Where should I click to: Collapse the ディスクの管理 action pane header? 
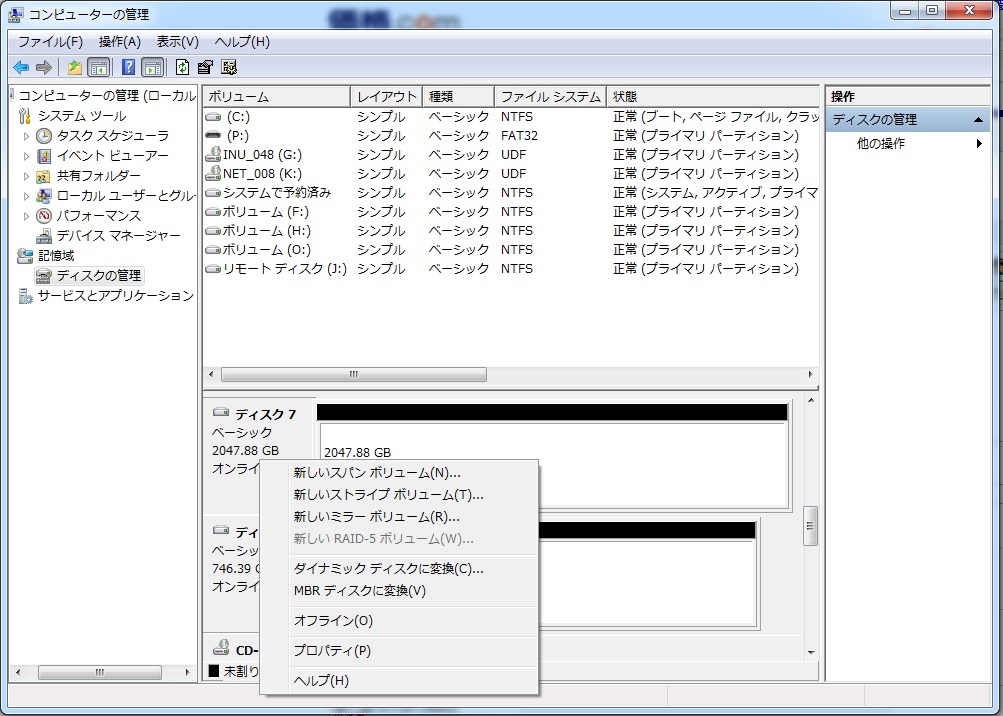point(978,120)
